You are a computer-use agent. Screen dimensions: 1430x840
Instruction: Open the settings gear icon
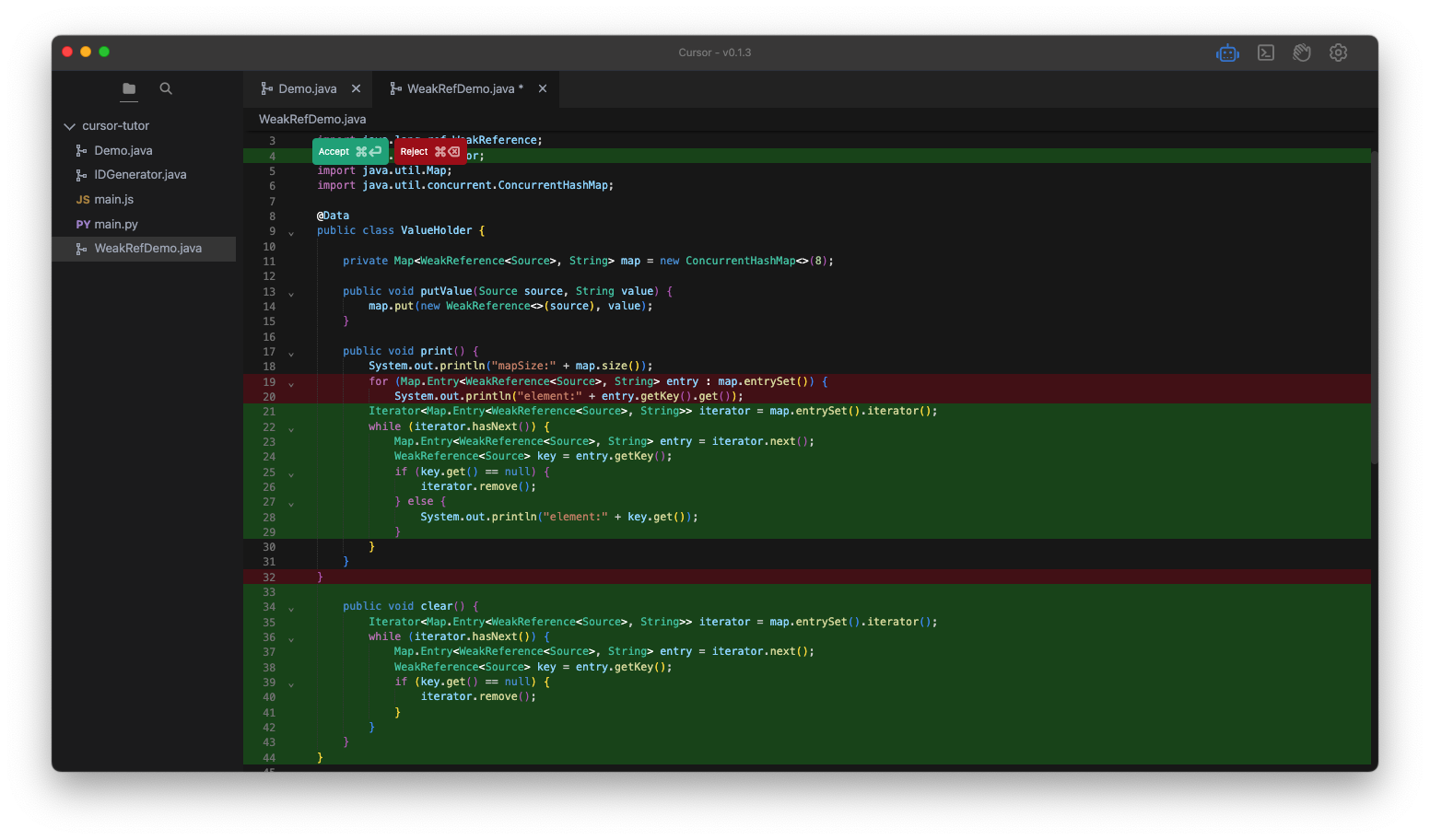1338,53
